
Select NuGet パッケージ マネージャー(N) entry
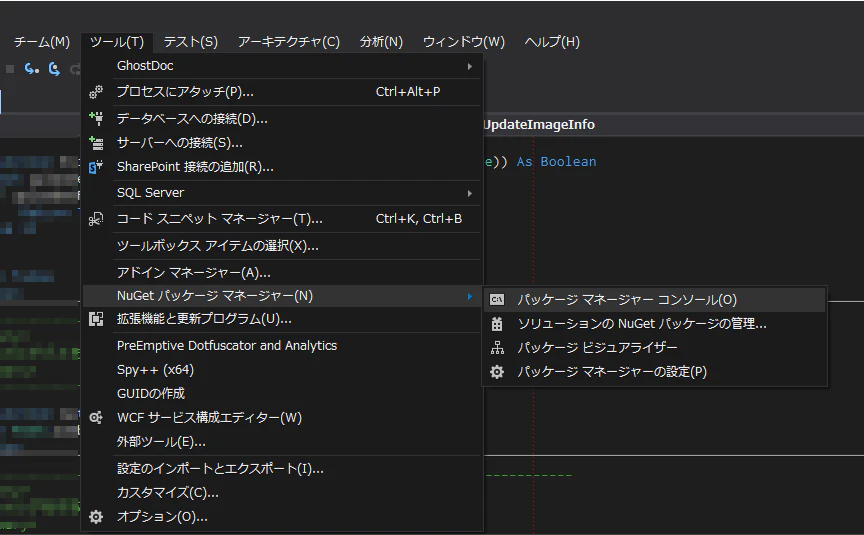click(282, 296)
